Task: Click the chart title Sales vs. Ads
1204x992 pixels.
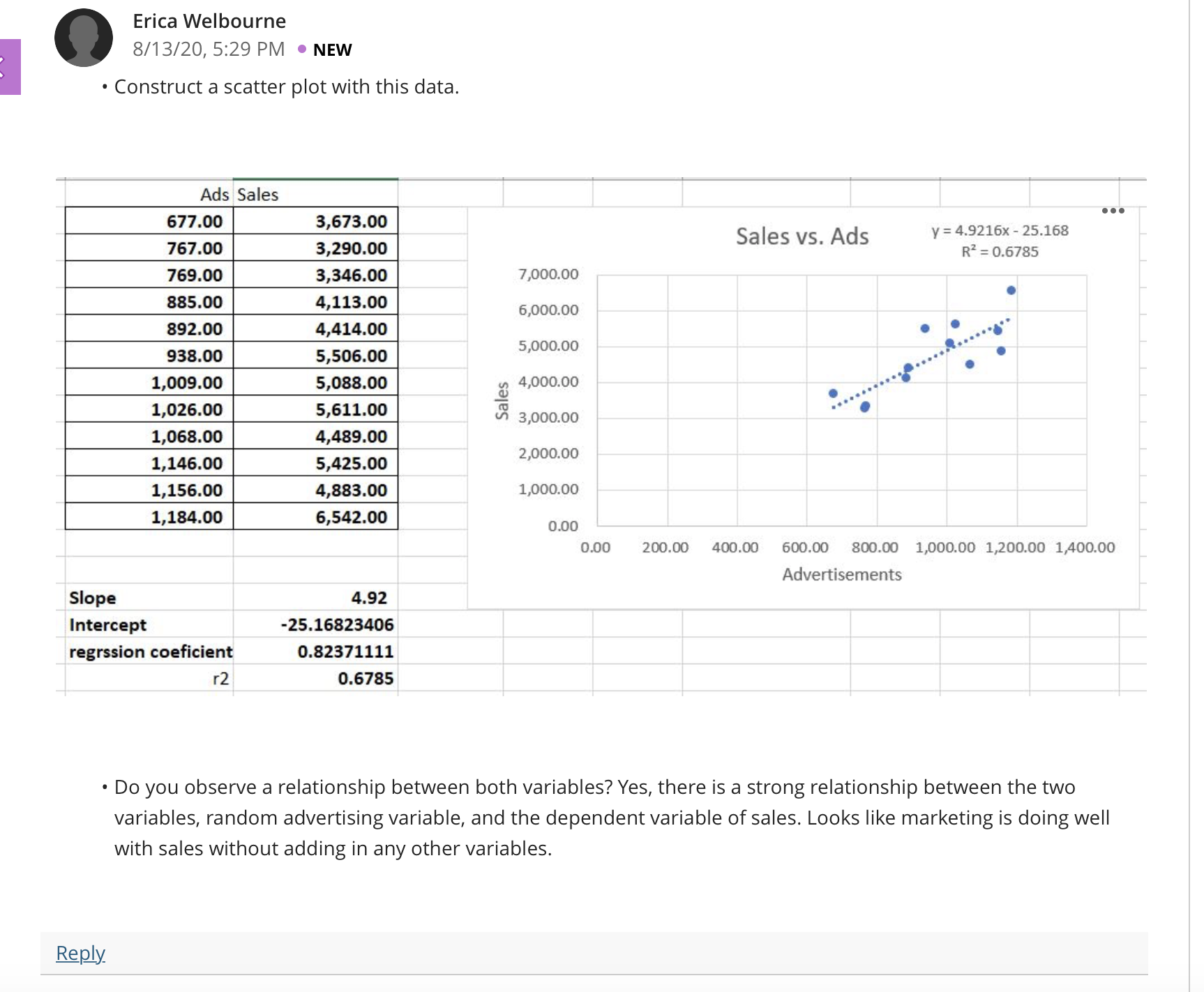Action: tap(802, 236)
